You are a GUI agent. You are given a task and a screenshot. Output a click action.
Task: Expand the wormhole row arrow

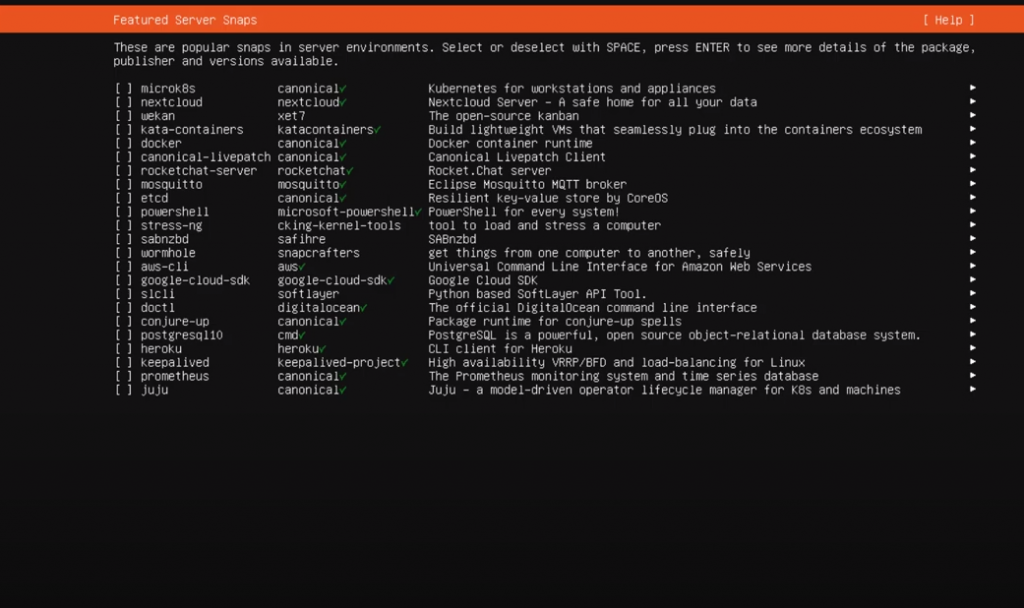972,252
